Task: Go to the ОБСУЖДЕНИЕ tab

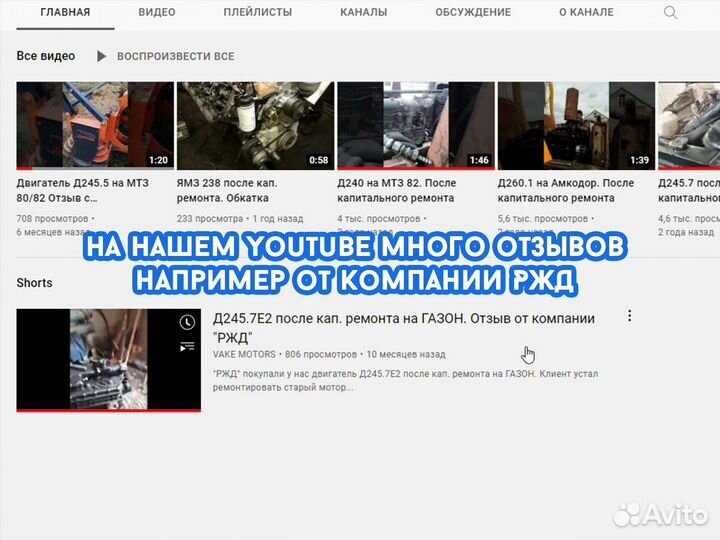Action: (473, 12)
